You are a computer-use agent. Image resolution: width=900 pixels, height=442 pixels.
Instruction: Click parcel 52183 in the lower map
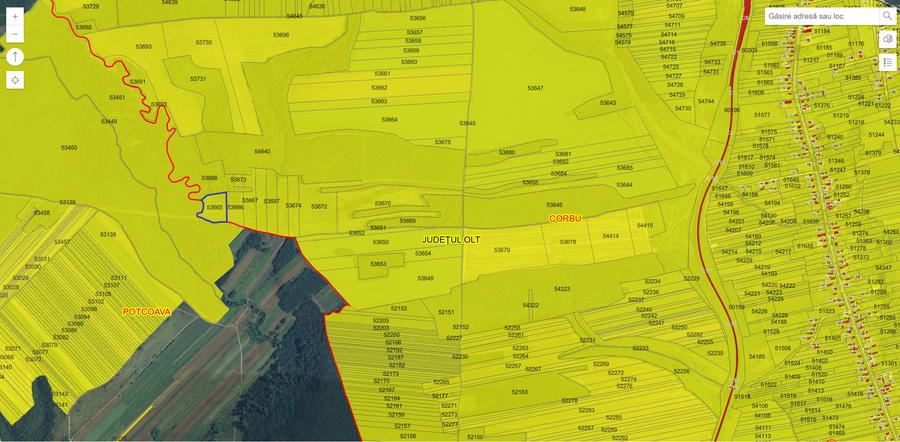pos(519,392)
